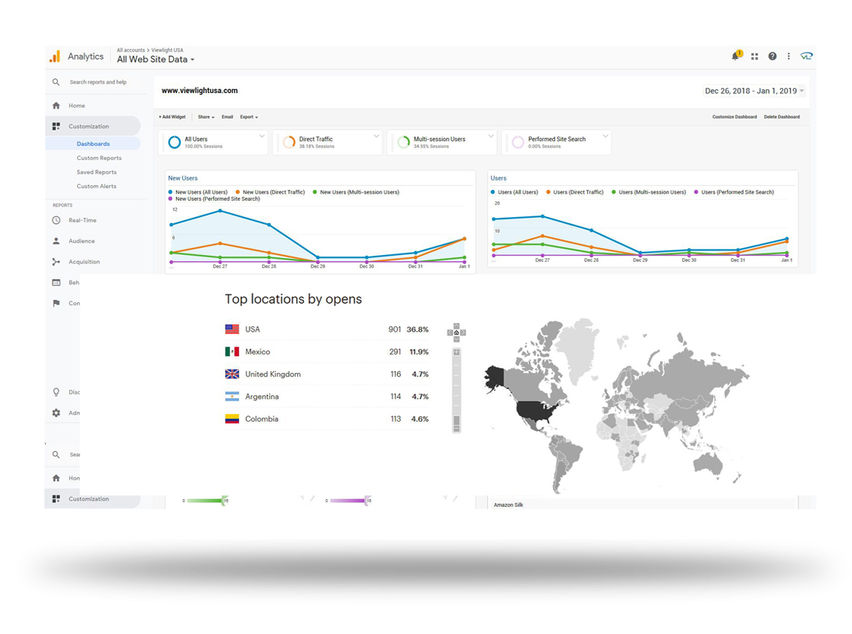Open the Real-Time clock icon report
Image resolution: width=852 pixels, height=634 pixels.
coord(56,220)
